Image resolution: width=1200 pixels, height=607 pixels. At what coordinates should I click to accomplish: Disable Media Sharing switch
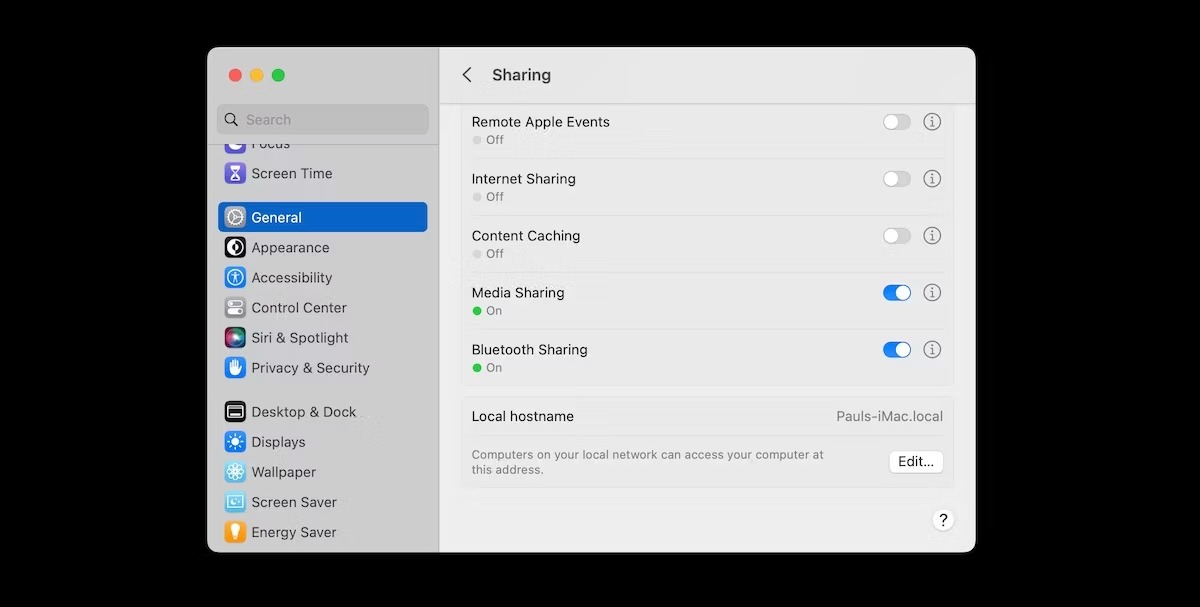click(x=897, y=293)
